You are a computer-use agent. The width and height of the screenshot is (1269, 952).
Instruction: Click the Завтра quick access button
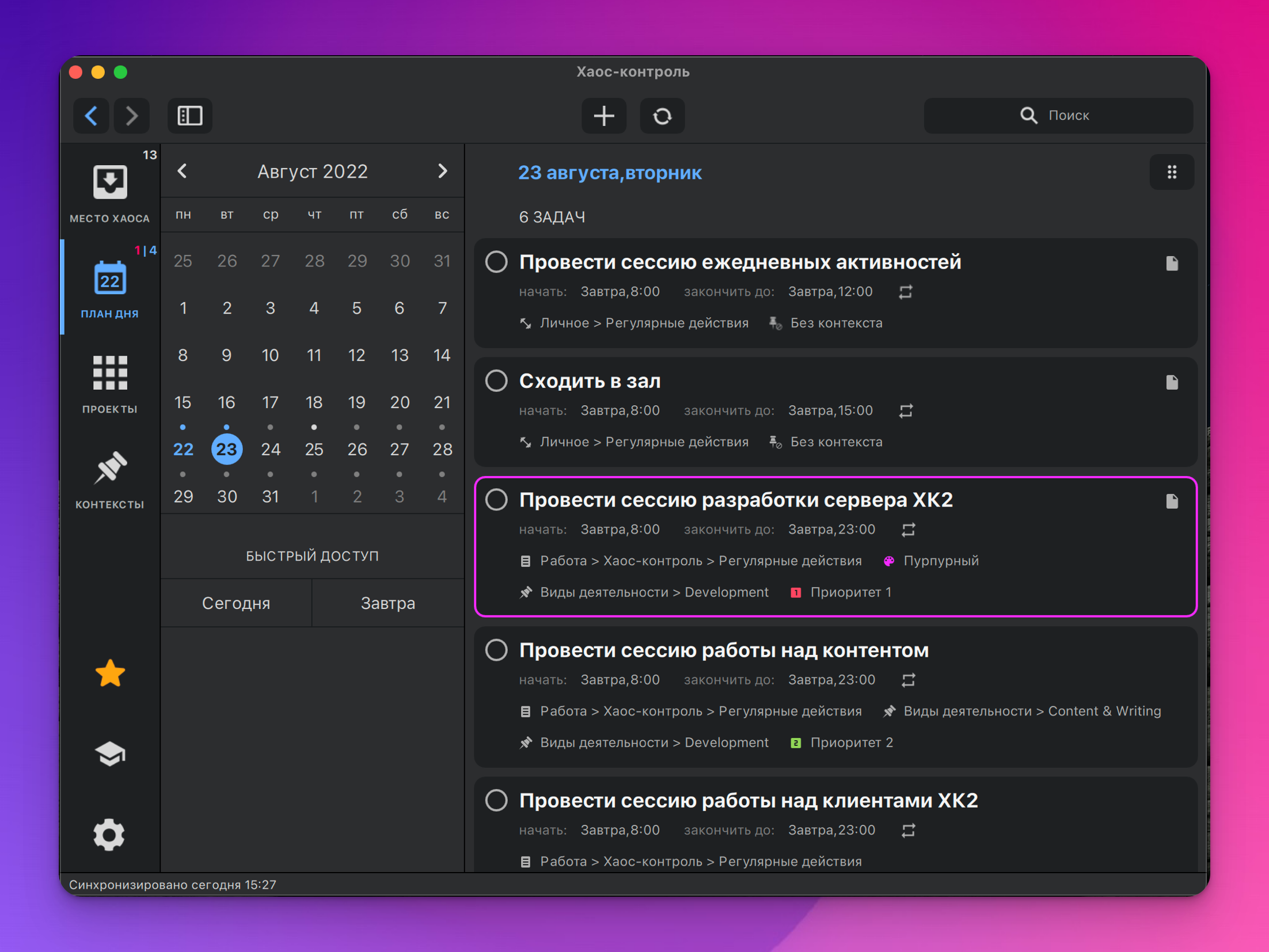click(x=387, y=603)
